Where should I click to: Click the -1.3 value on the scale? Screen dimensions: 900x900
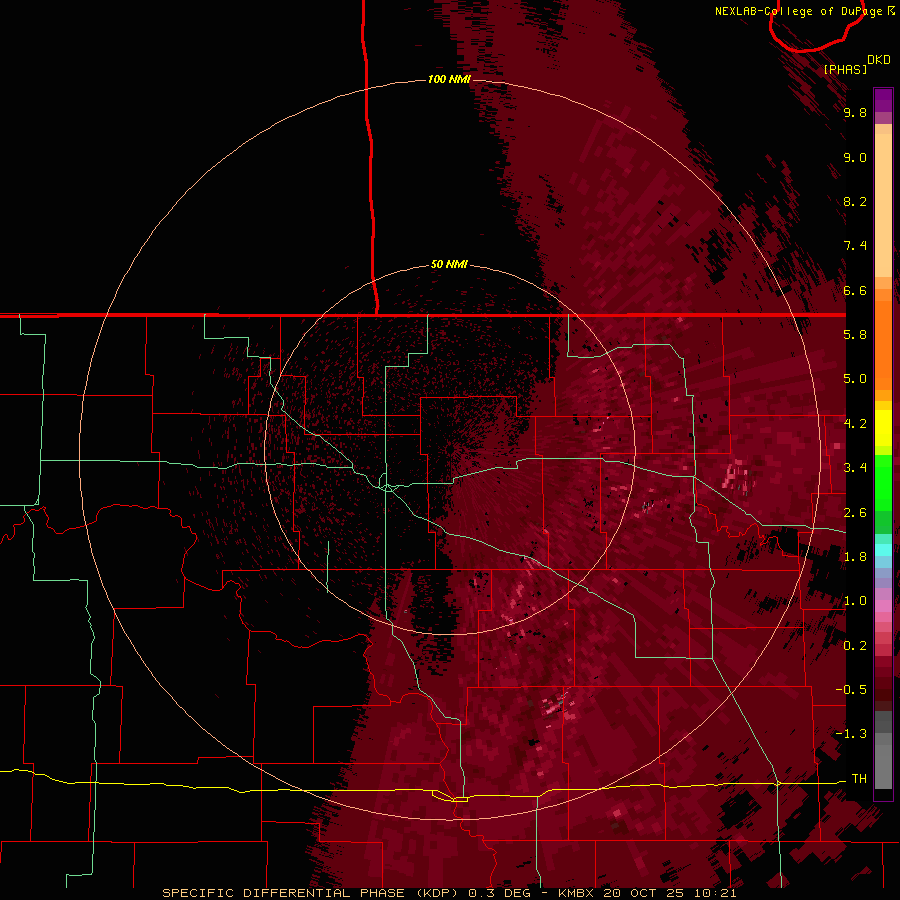pyautogui.click(x=851, y=734)
